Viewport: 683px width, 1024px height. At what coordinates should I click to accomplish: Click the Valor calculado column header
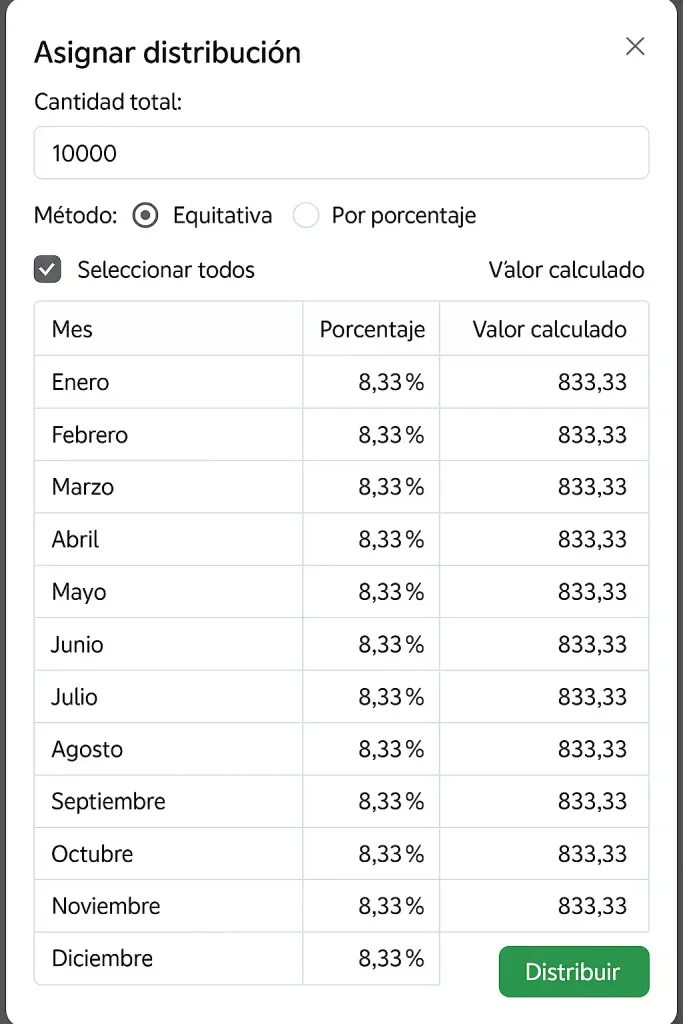pyautogui.click(x=549, y=329)
